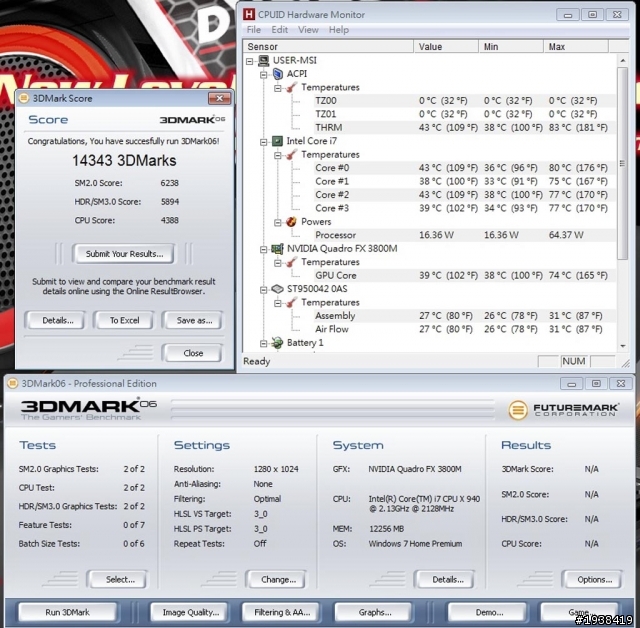
Task: Open the View menu in Hardware Monitor
Action: tap(308, 30)
